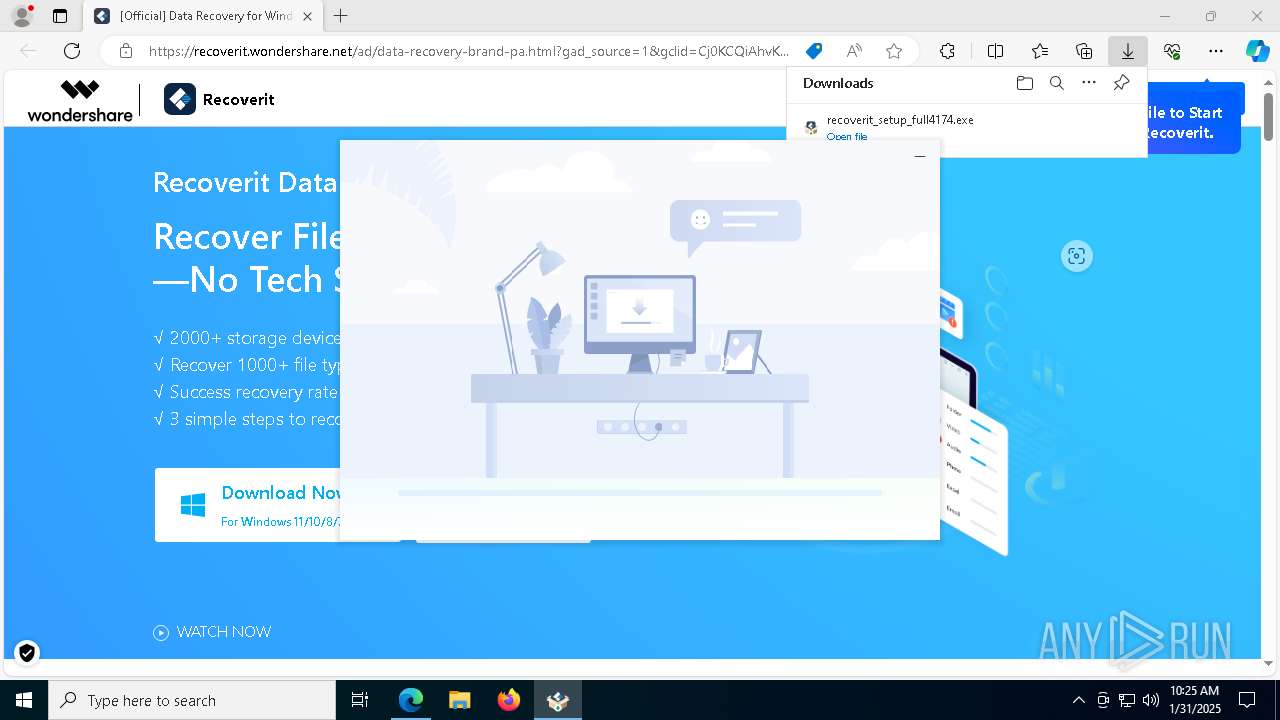Show hidden system tray icons

(x=1078, y=700)
